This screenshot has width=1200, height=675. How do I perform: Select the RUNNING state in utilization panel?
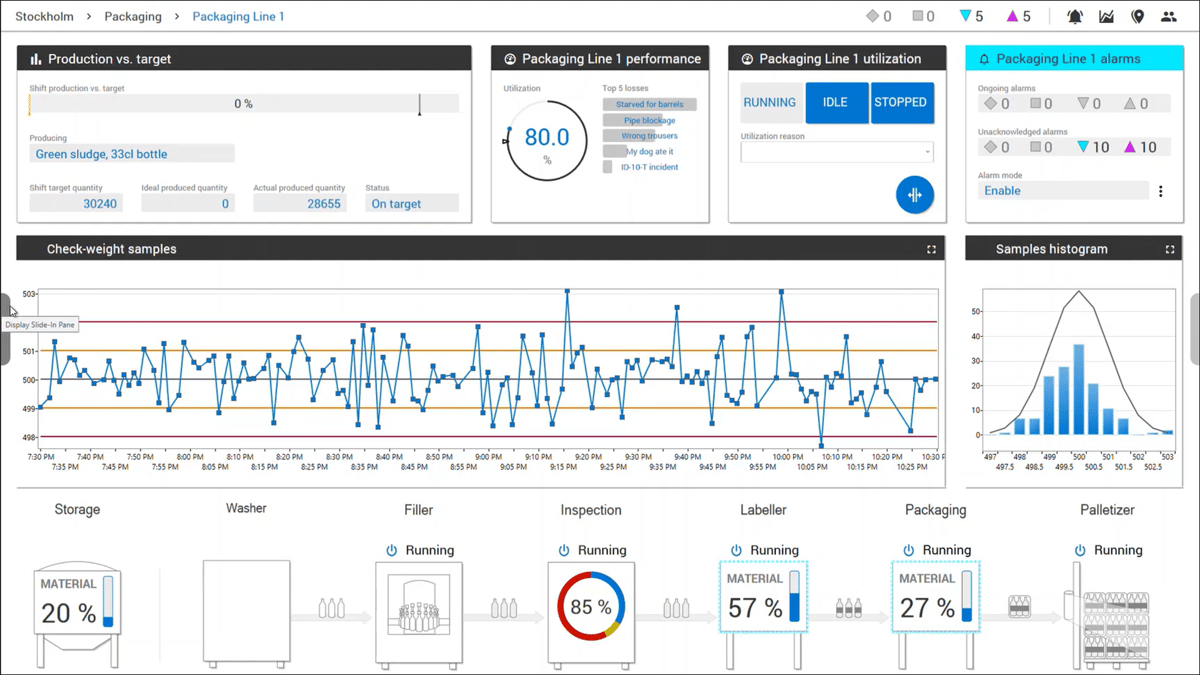[x=771, y=102]
